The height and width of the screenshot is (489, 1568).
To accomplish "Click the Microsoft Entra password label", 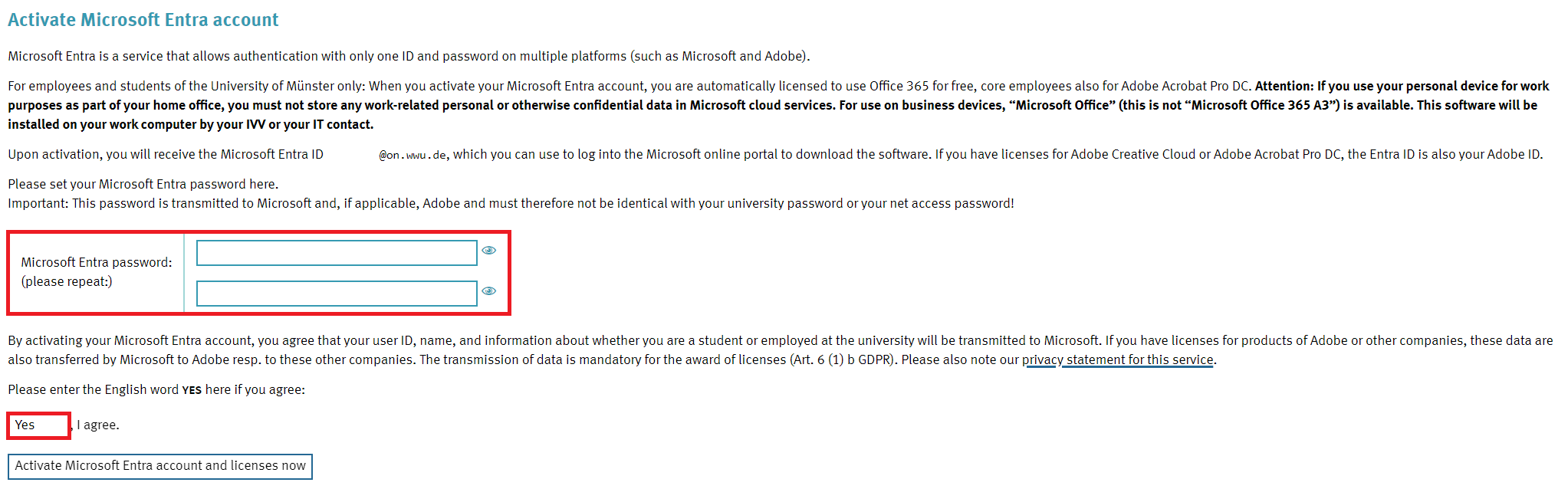I will (97, 262).
